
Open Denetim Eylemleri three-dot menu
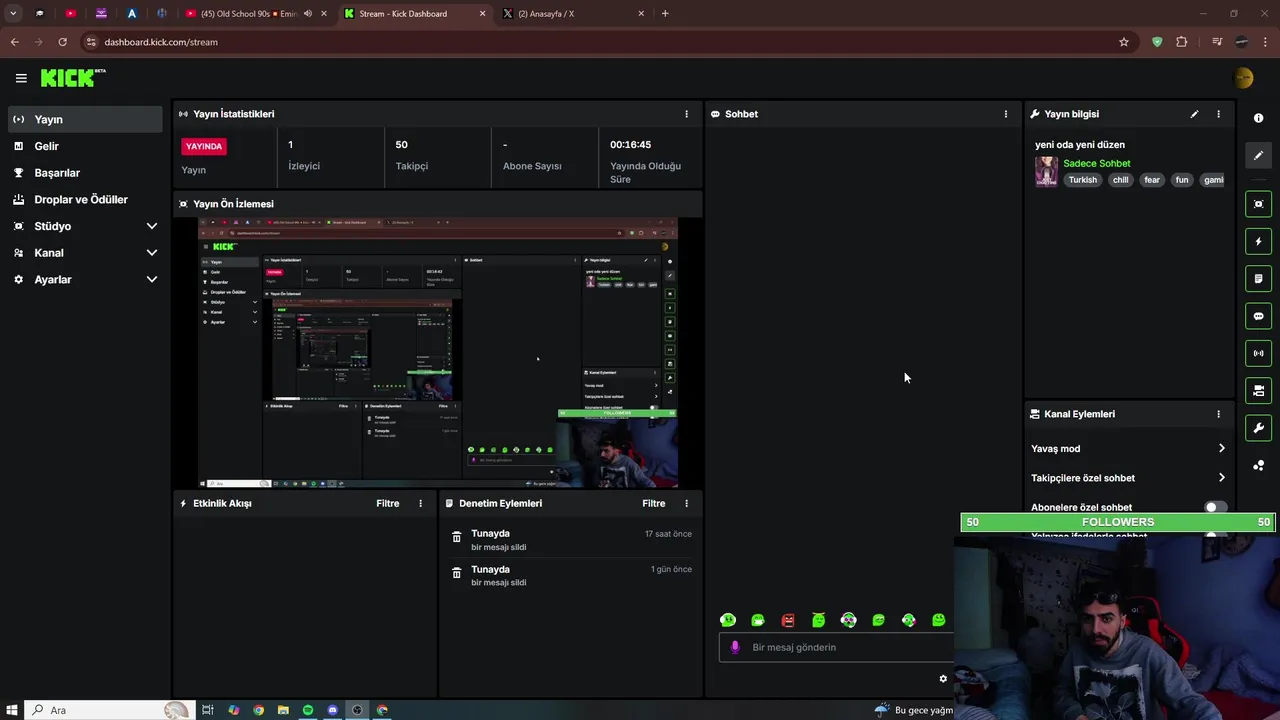686,504
